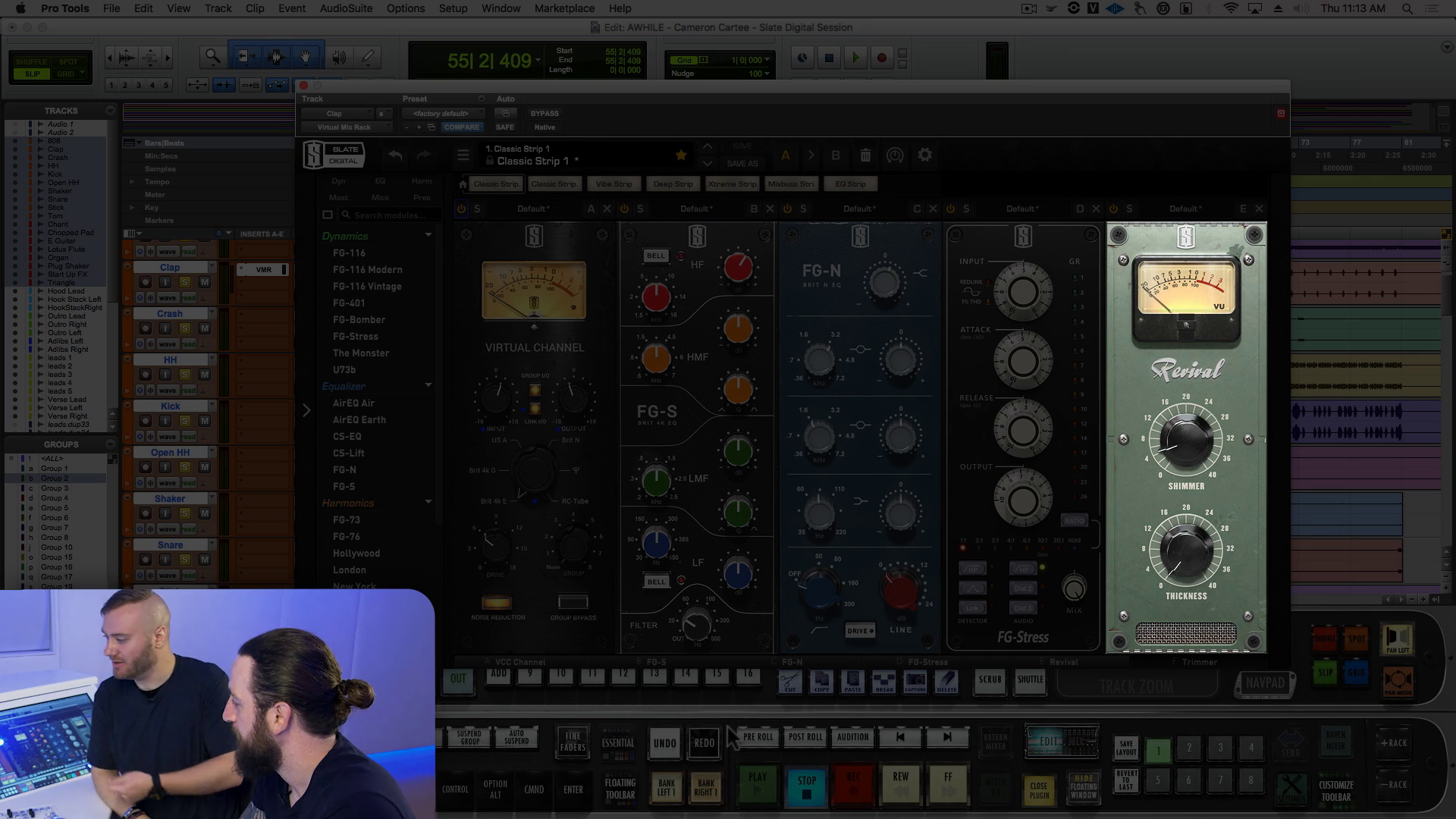Open Slate Digital gear settings
Image resolution: width=1456 pixels, height=819 pixels.
click(924, 155)
